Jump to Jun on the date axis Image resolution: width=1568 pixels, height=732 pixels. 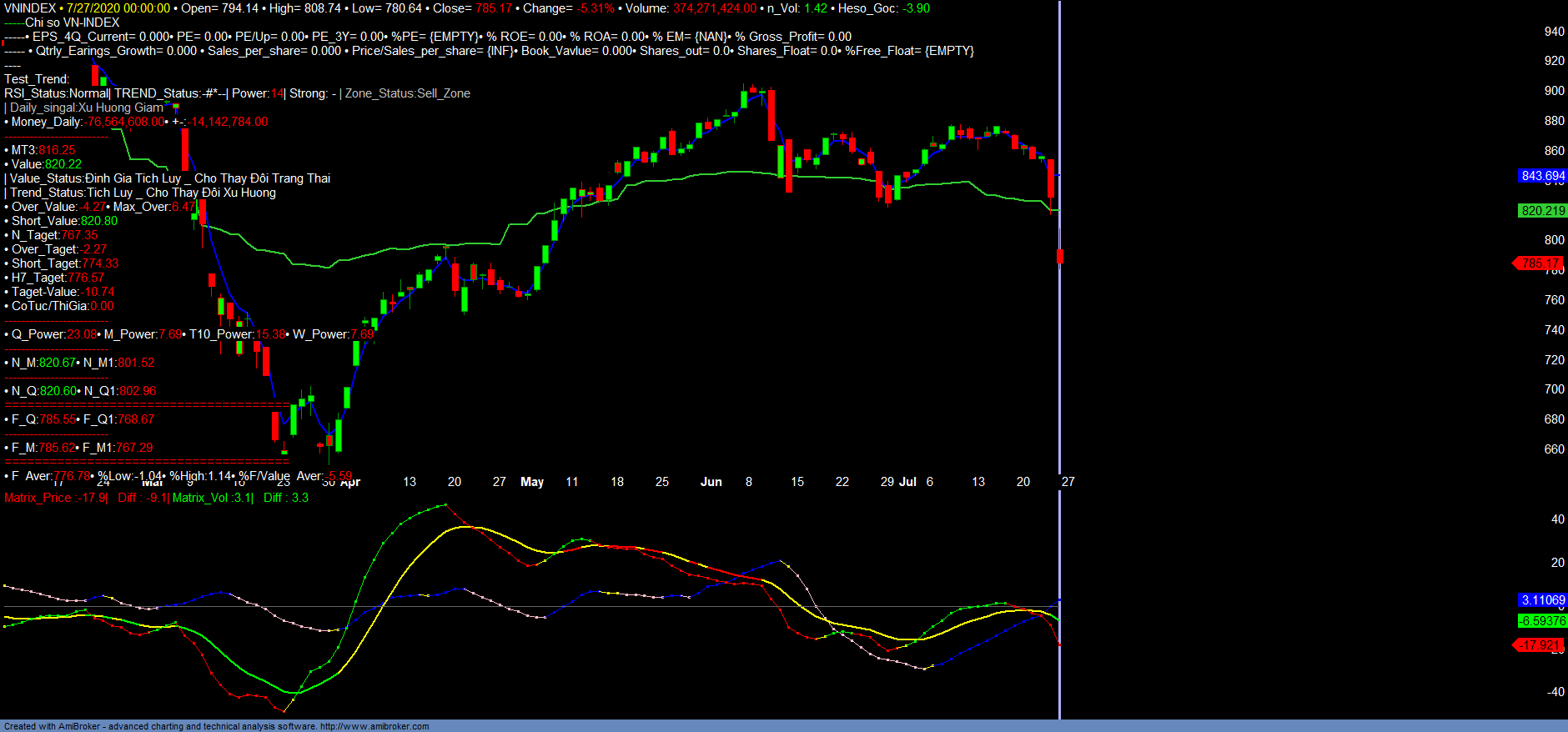coord(711,482)
